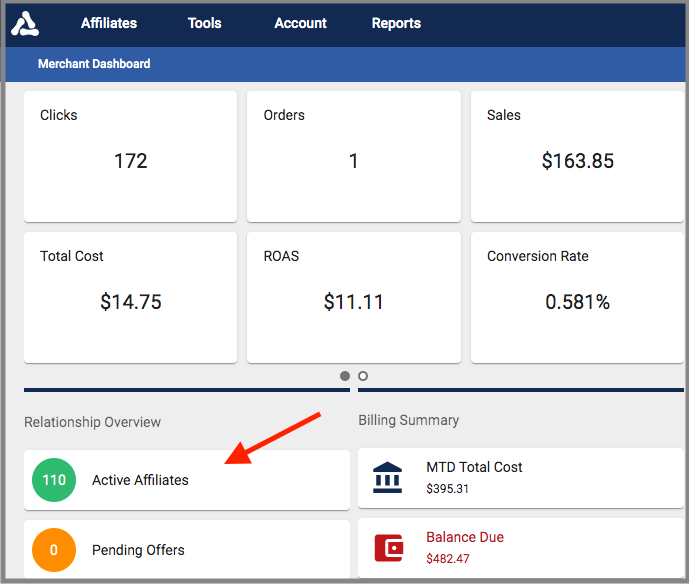Open the Active Affiliates link

pos(140,480)
